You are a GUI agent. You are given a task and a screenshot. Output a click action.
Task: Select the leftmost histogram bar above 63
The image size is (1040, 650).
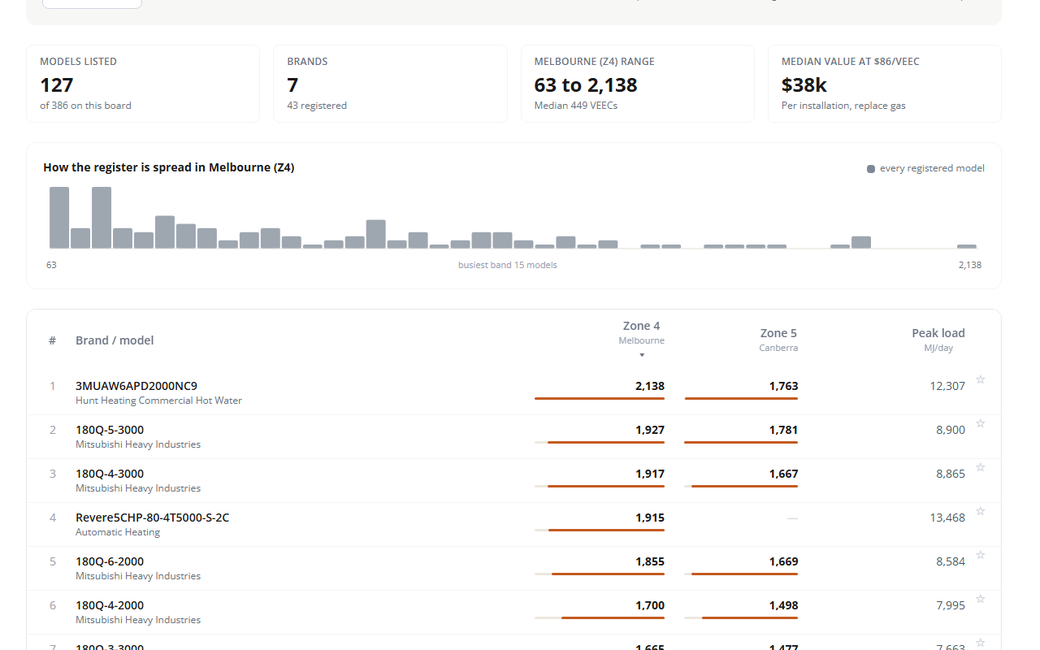coord(59,218)
